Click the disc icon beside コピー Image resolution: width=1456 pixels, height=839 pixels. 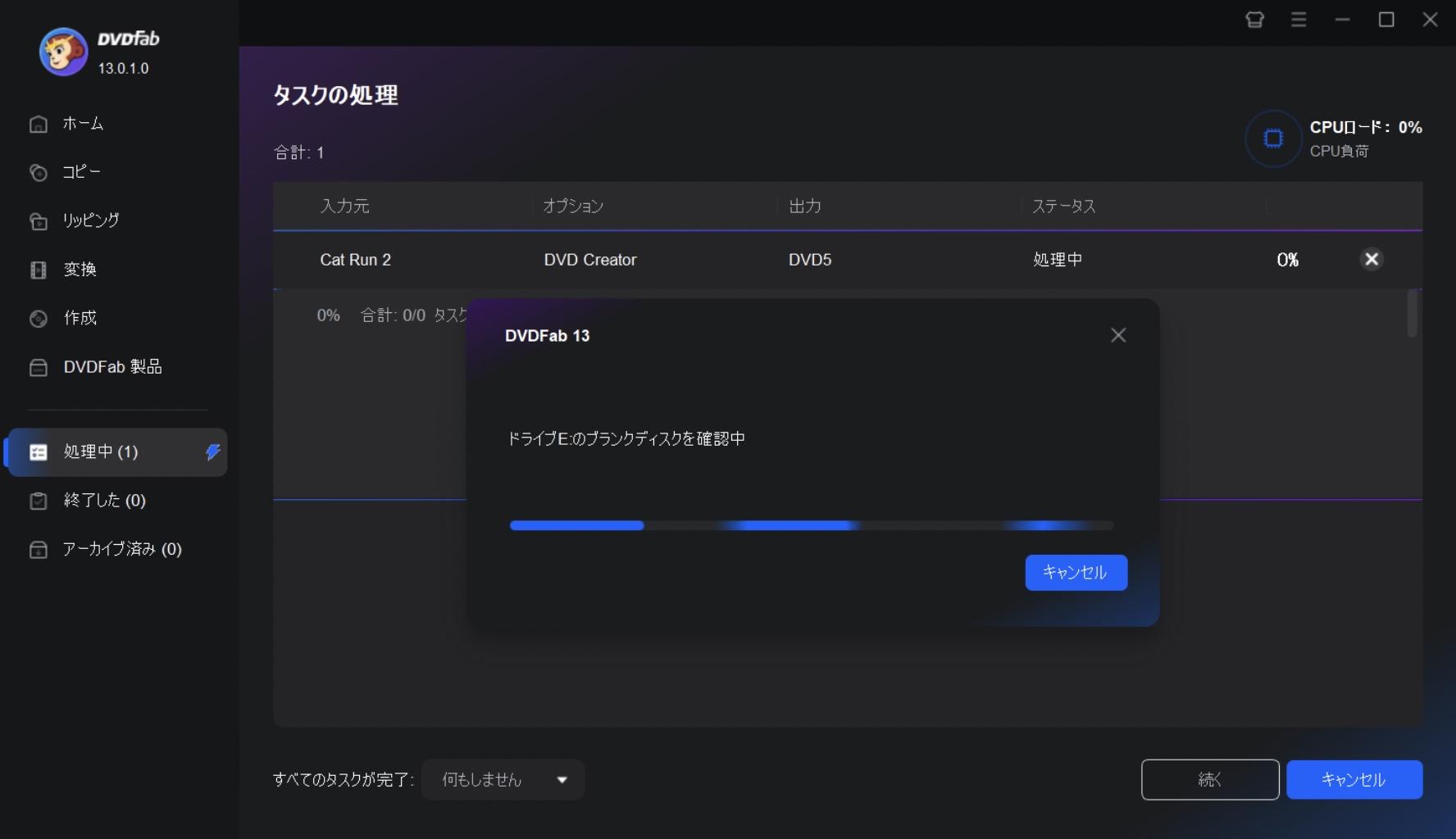39,172
